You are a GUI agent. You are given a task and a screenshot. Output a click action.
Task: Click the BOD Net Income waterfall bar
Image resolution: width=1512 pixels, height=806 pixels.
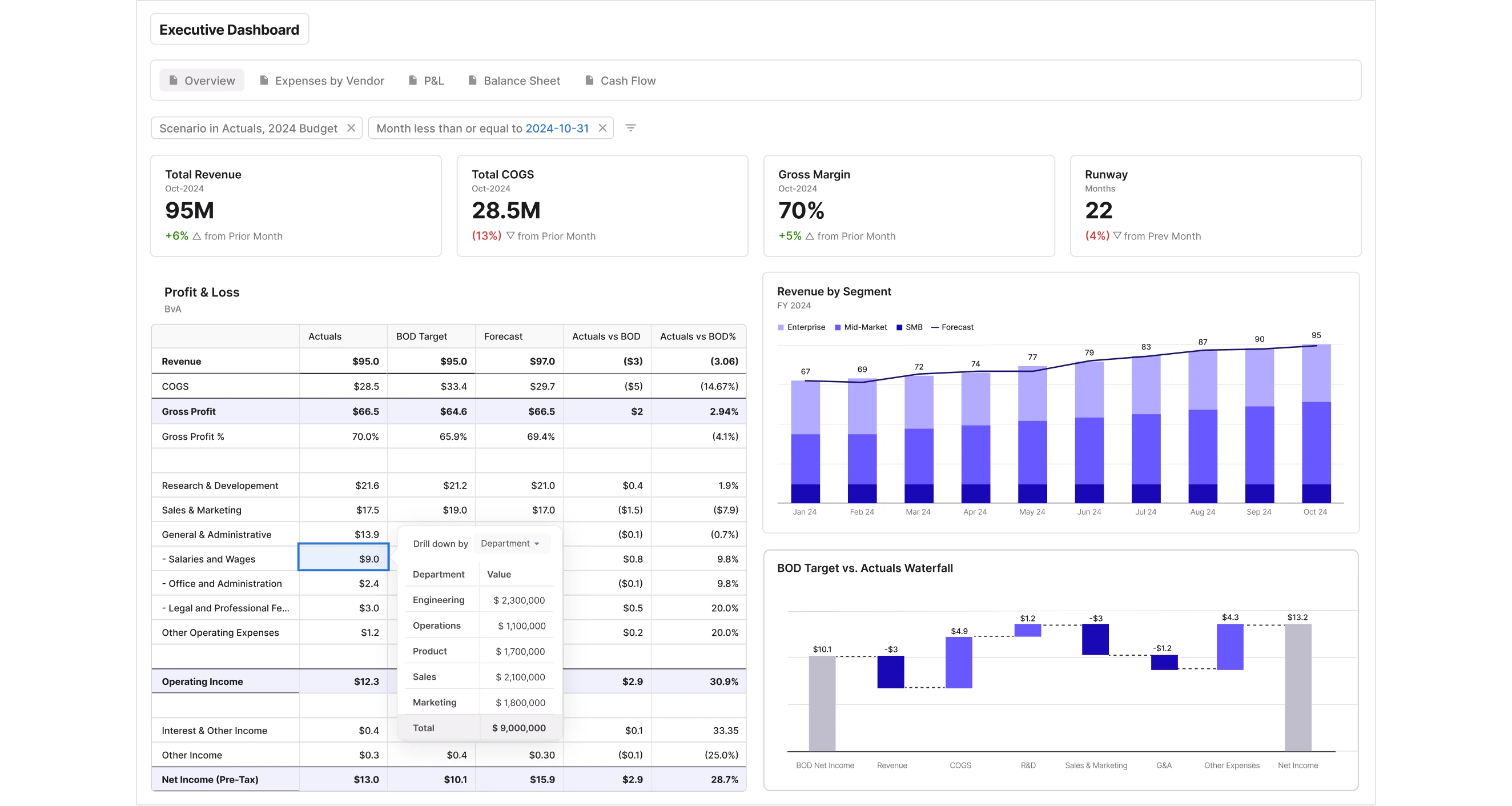[x=822, y=703]
